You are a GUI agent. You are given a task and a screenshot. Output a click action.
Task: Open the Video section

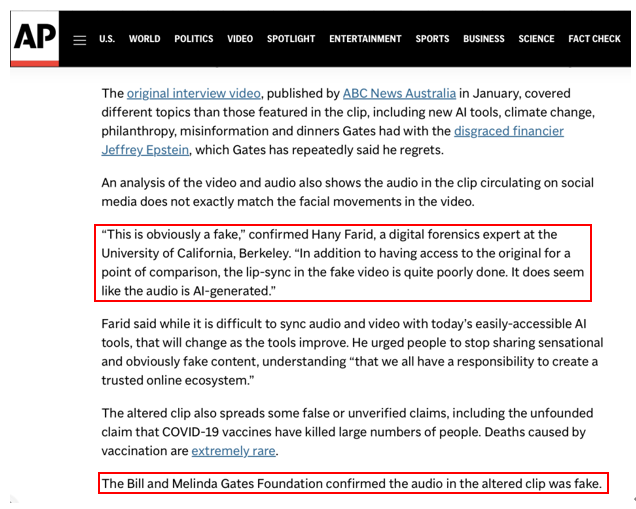(x=240, y=39)
